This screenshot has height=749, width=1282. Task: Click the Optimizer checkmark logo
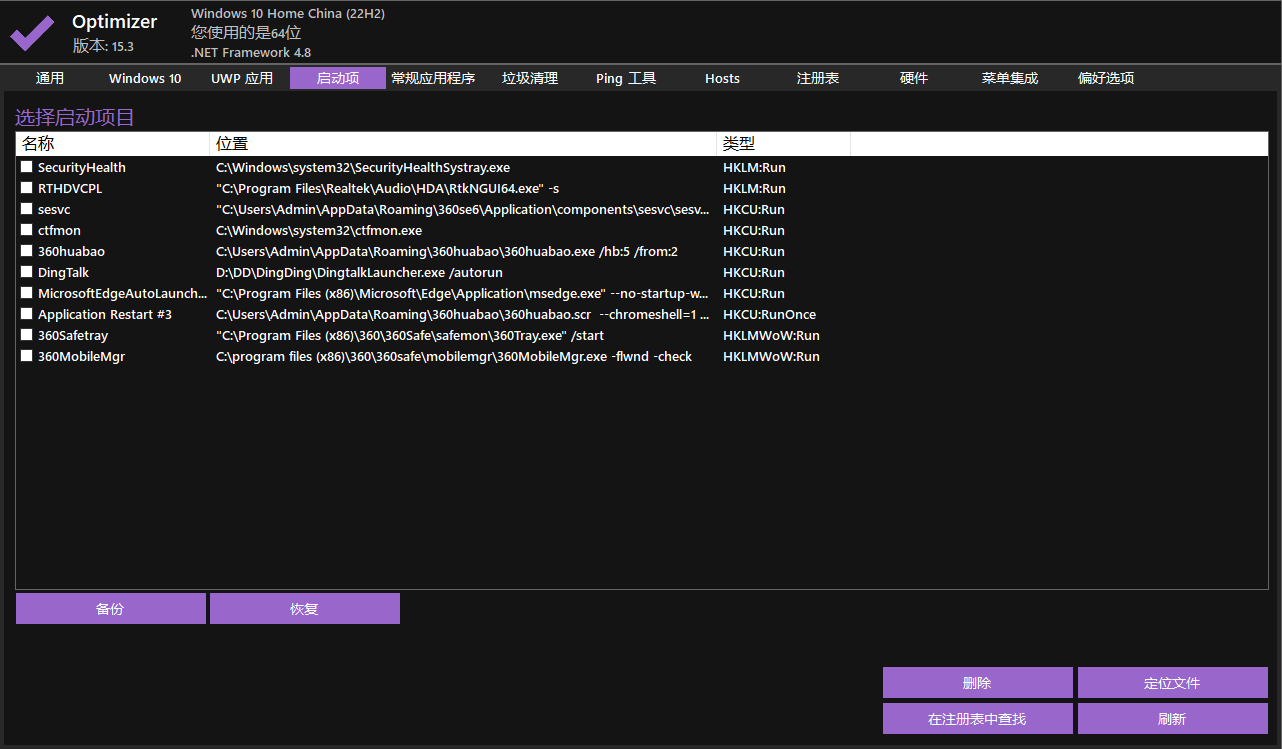31,33
